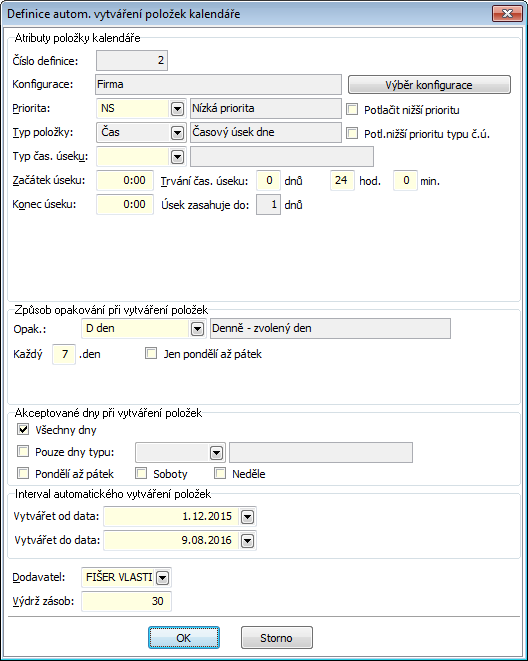
Task: Click the Výdrž zásob field
Action: click(x=126, y=601)
